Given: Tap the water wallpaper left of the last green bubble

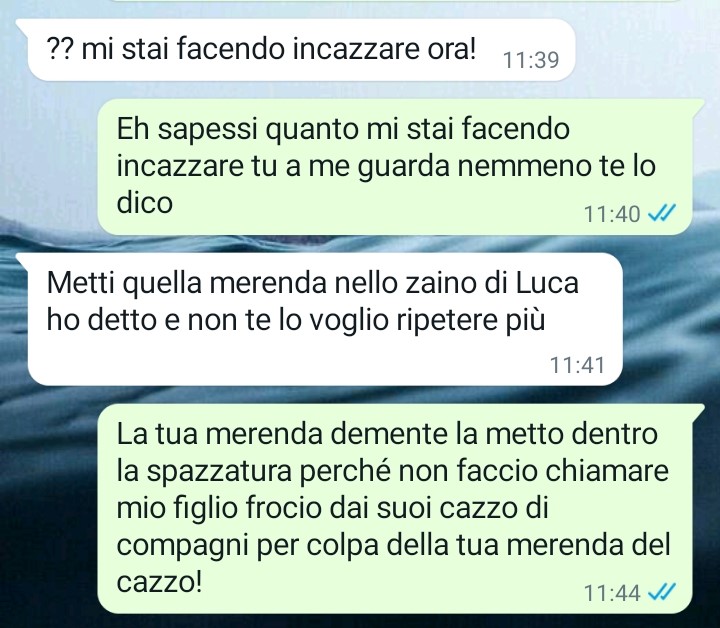Looking at the screenshot, I should (48, 509).
